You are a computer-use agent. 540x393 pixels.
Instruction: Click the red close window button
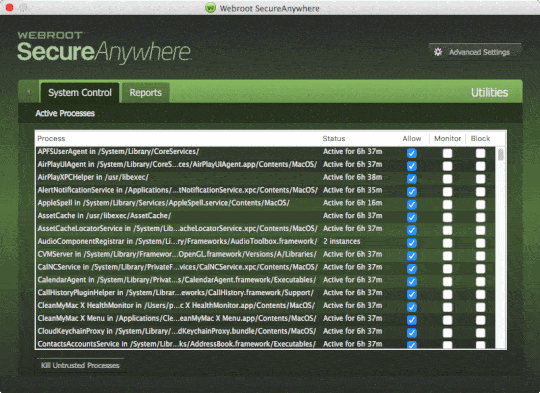(10, 7)
